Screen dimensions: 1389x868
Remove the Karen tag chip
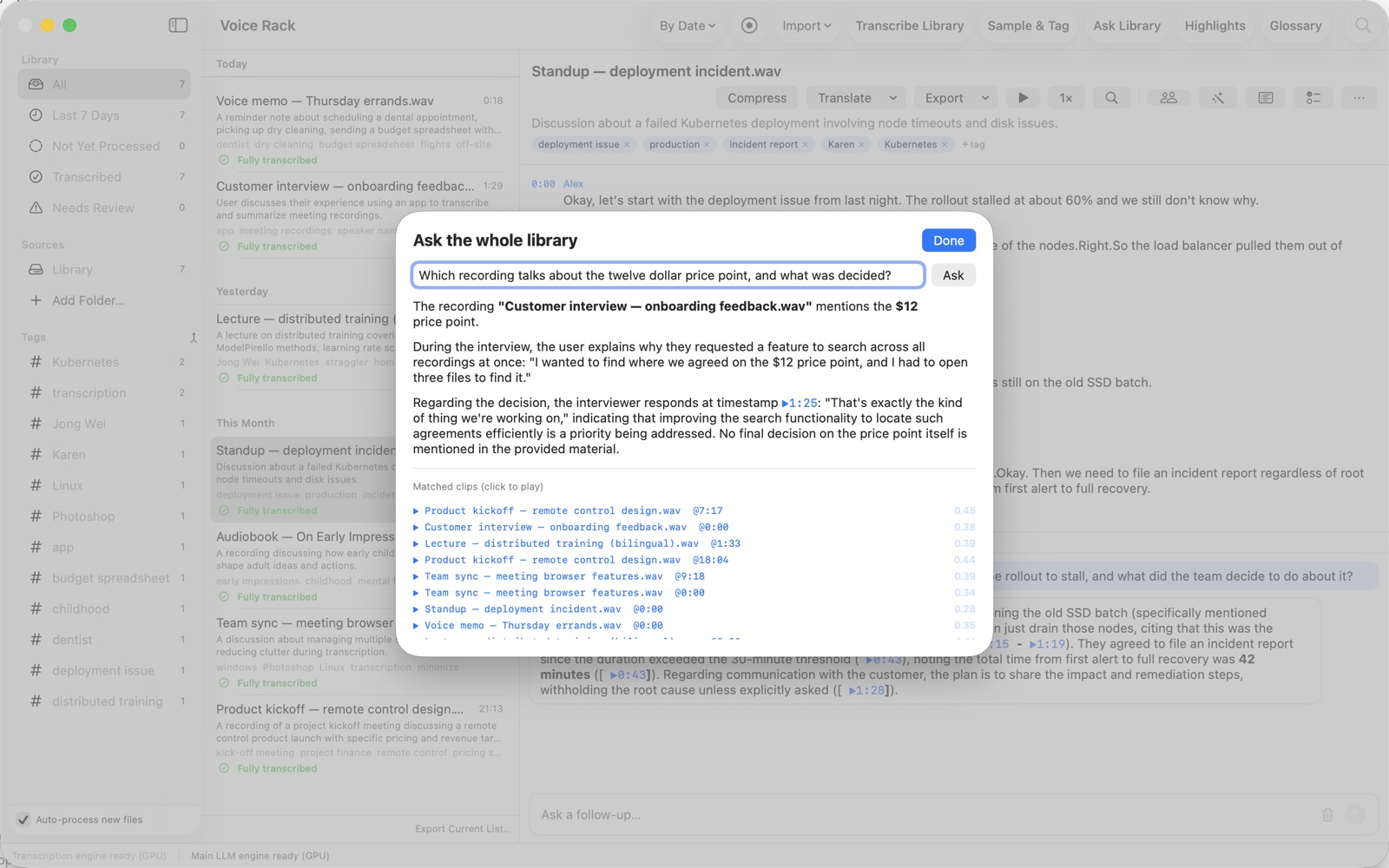(x=861, y=145)
